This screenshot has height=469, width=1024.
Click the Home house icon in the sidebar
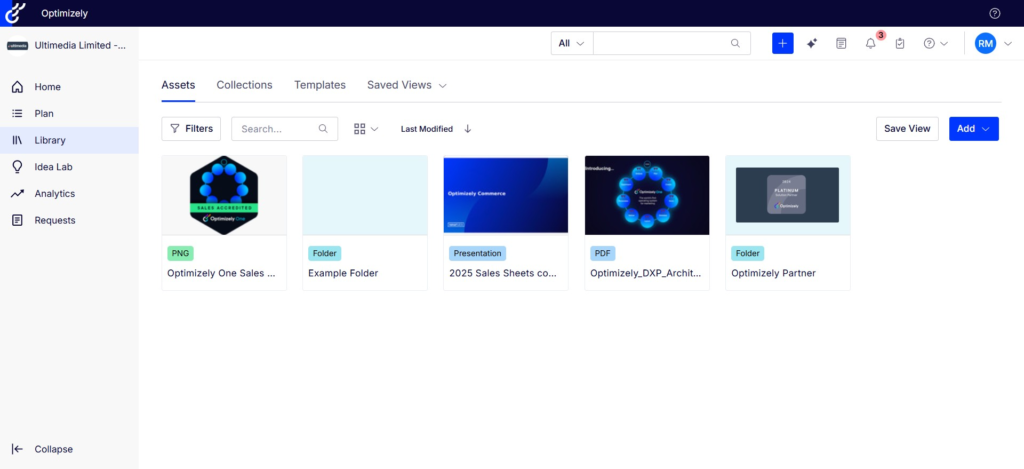(18, 87)
